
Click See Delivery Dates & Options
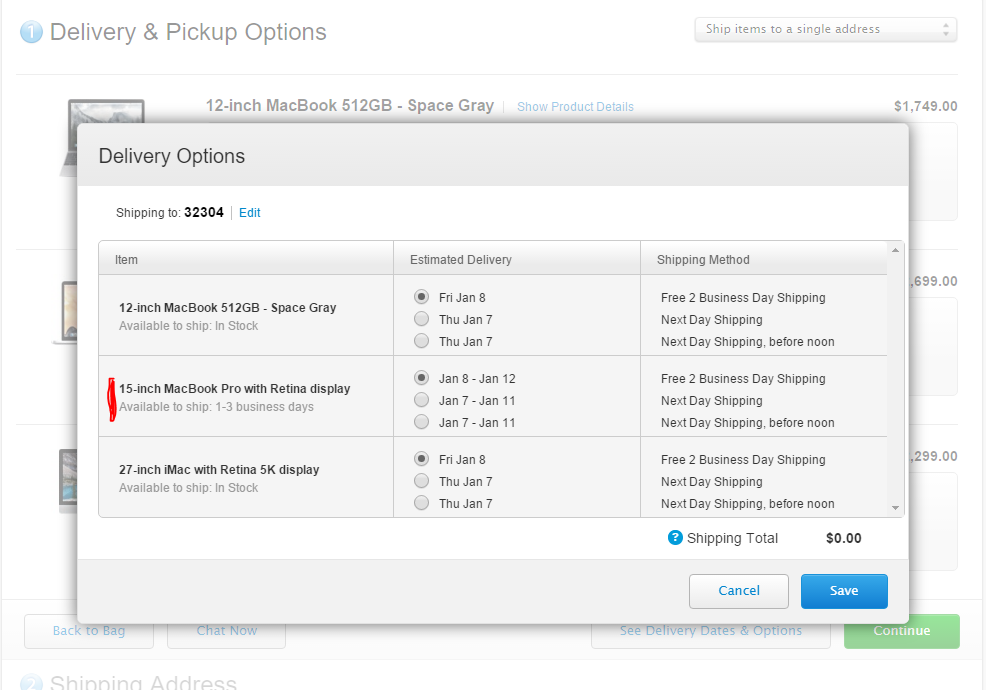pyautogui.click(x=710, y=631)
